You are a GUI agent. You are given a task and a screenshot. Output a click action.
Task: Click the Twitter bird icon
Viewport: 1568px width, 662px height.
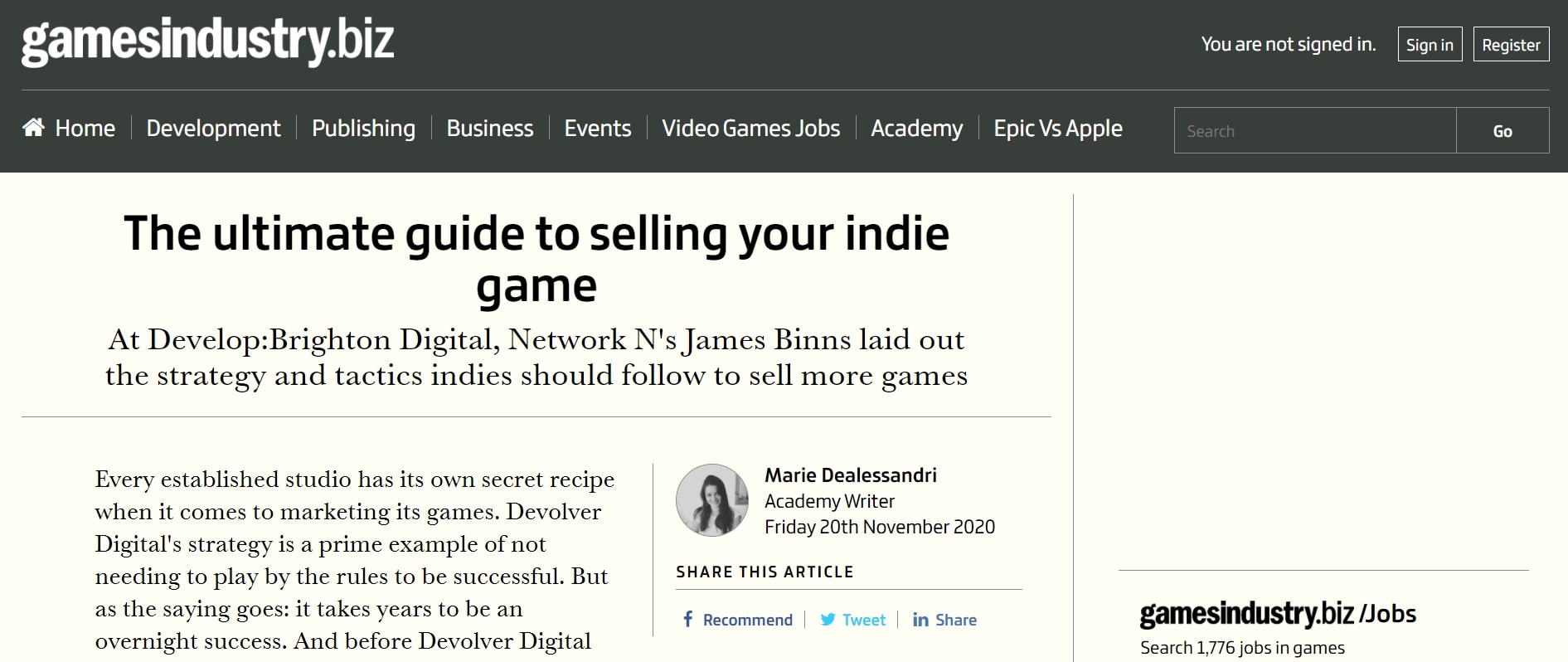pos(828,620)
